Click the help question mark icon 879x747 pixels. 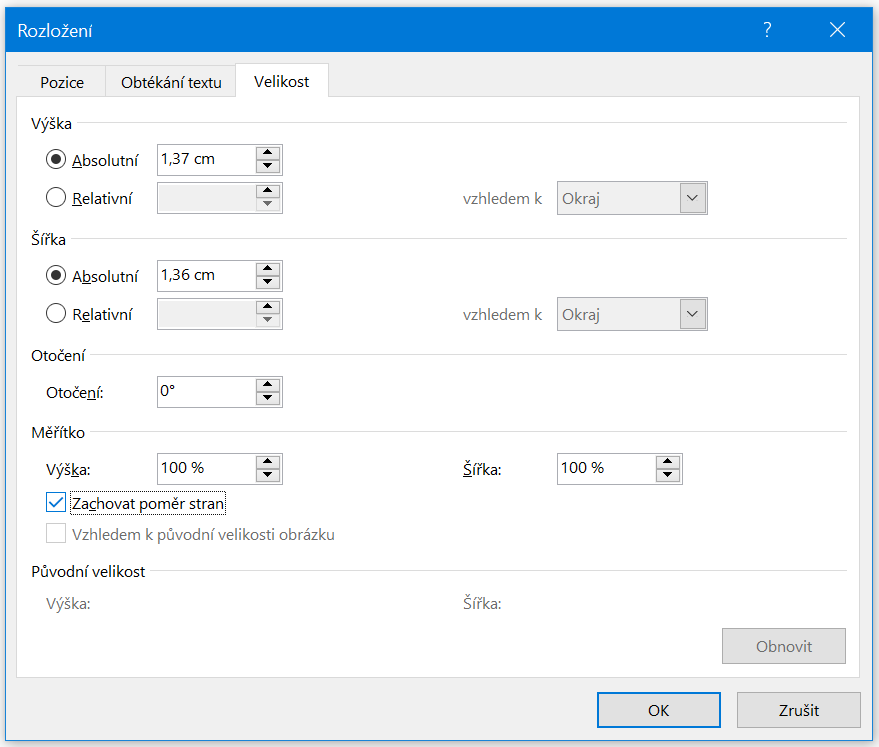[x=767, y=30]
